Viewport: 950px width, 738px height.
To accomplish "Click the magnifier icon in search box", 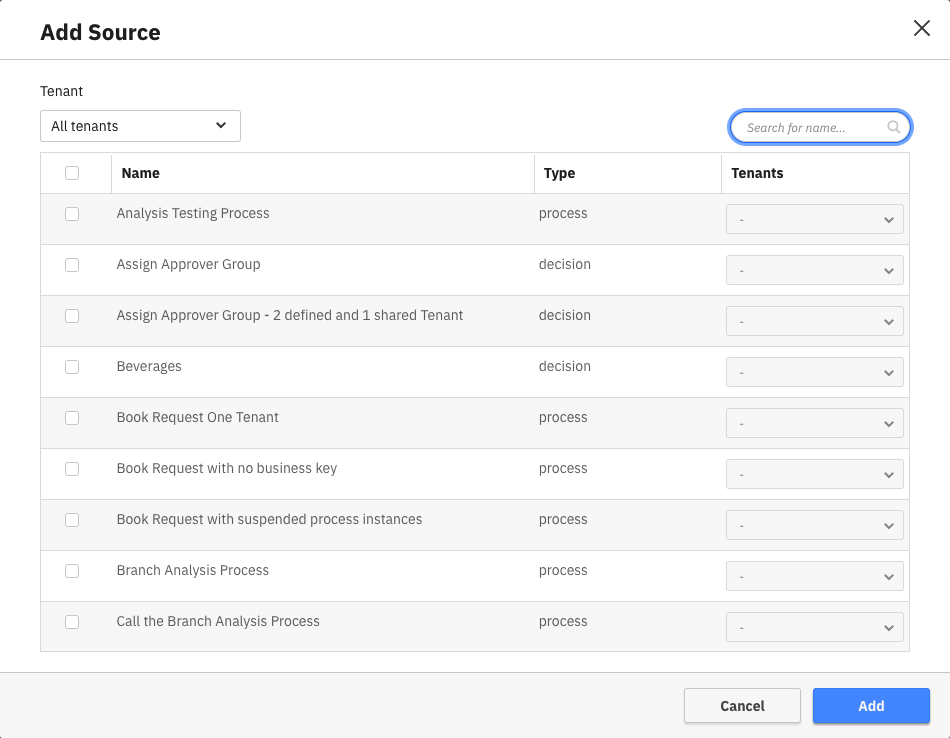I will coord(894,127).
